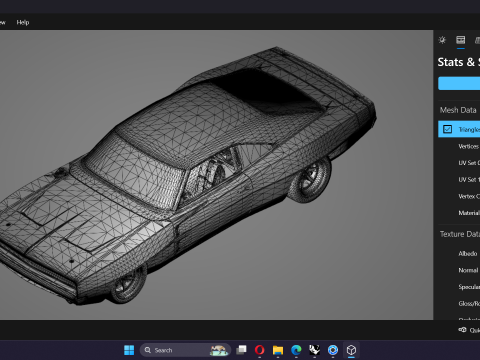Select the Material mesh data option
This screenshot has width=480, height=360.
coord(469,213)
